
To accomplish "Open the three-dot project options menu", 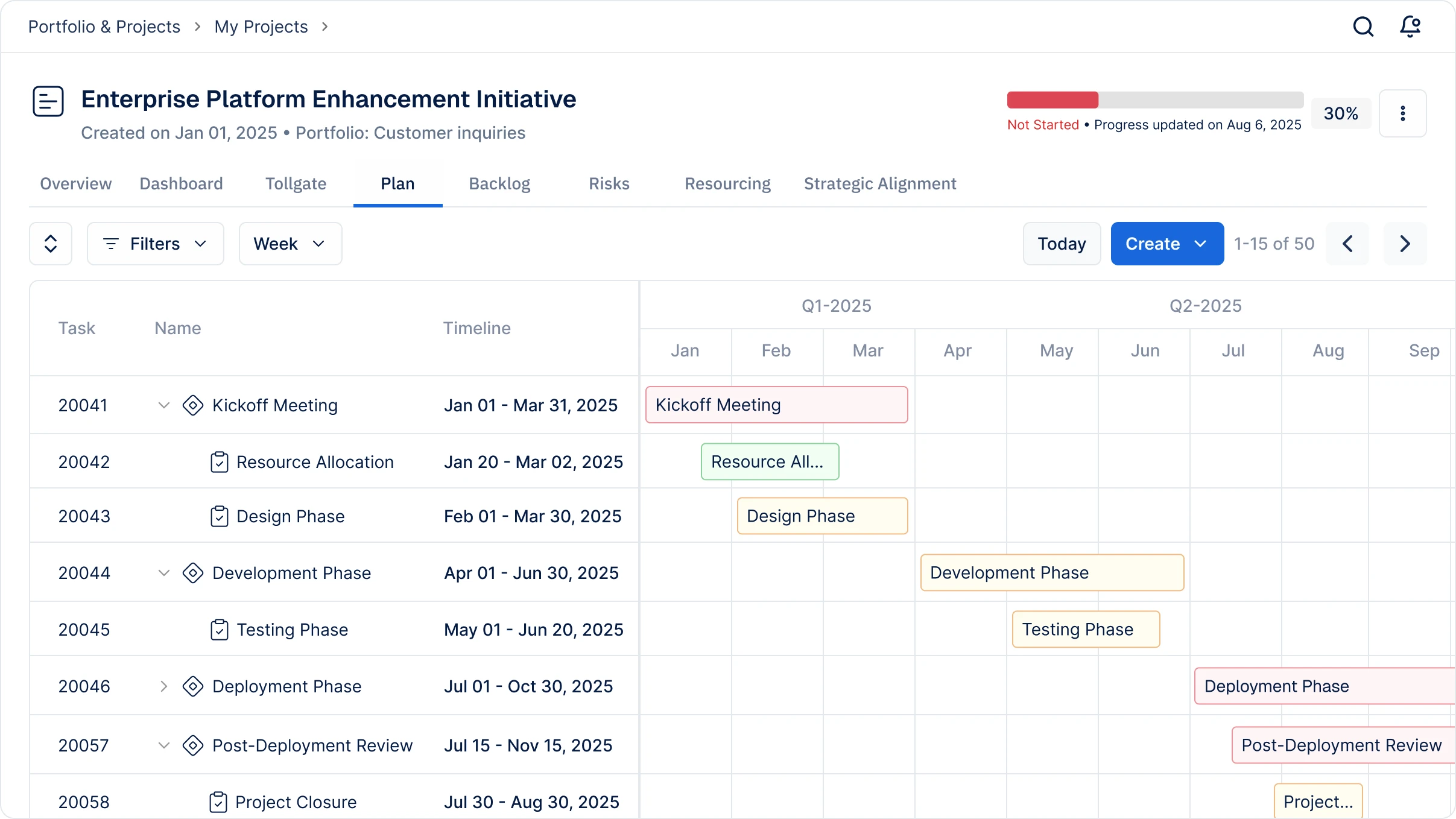I will 1402,113.
